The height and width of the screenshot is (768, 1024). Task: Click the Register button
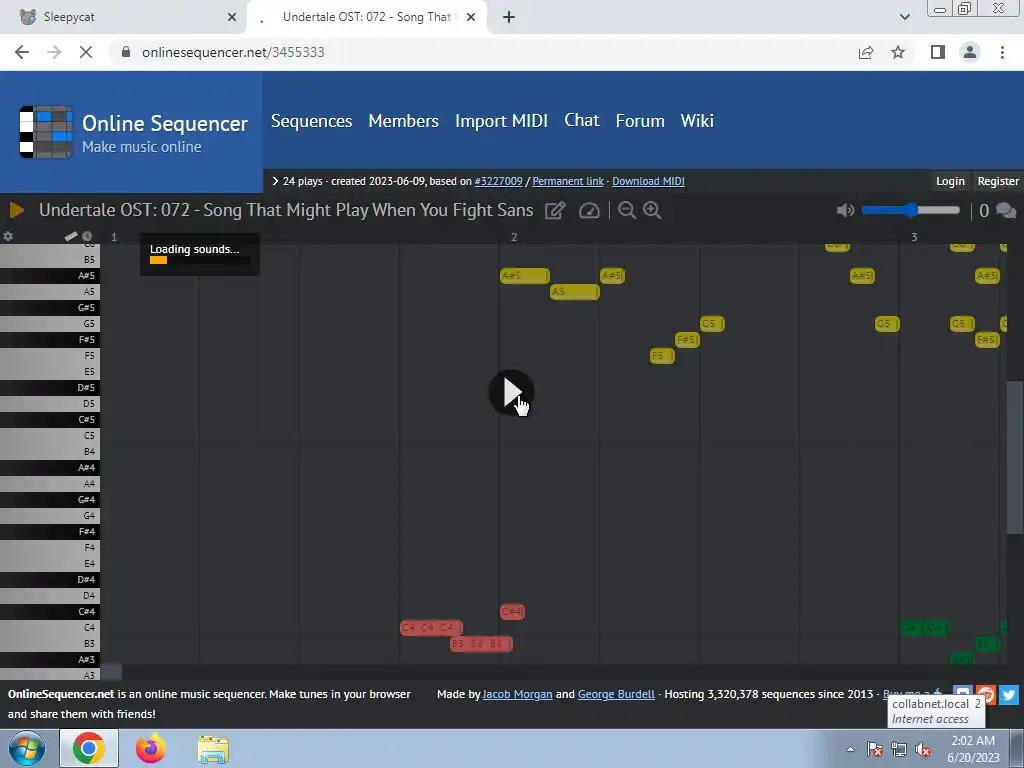tap(998, 181)
